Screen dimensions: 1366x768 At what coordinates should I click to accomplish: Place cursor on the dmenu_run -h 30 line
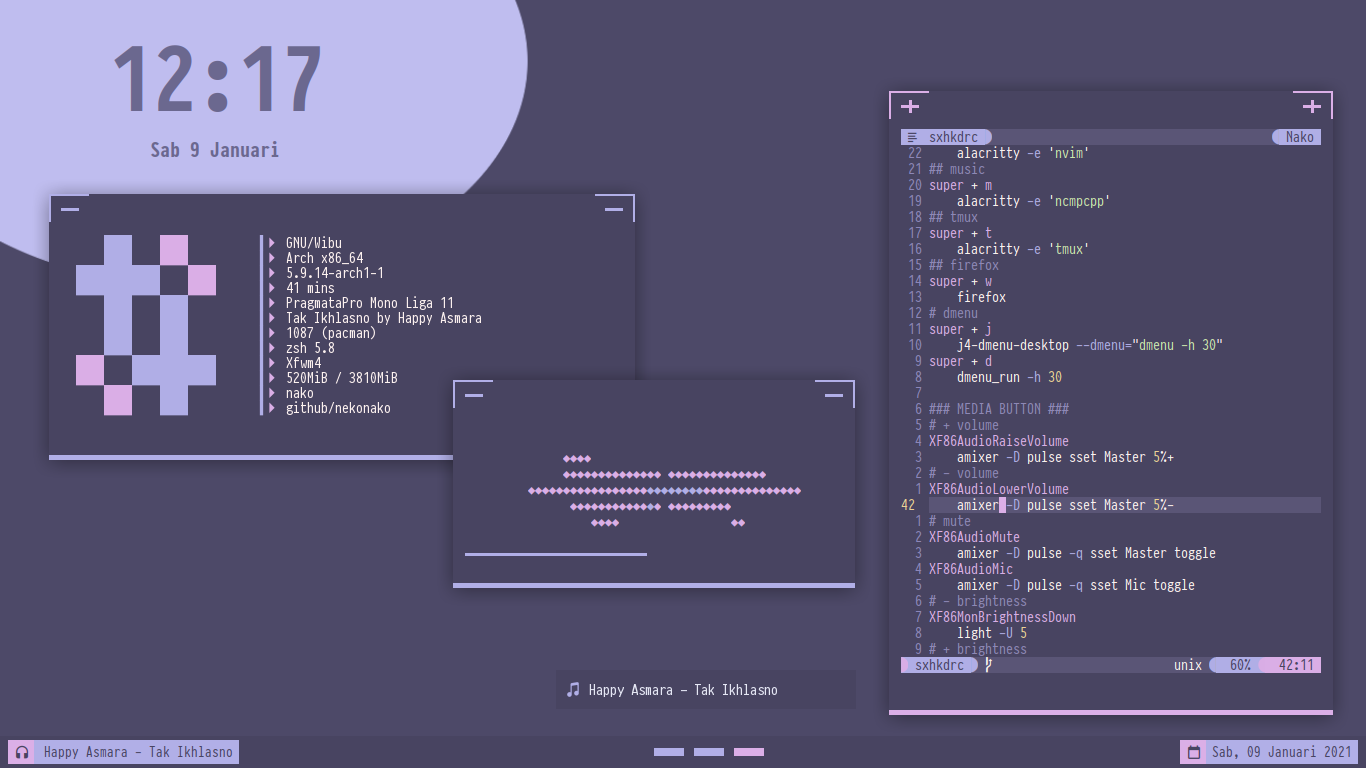[1009, 377]
